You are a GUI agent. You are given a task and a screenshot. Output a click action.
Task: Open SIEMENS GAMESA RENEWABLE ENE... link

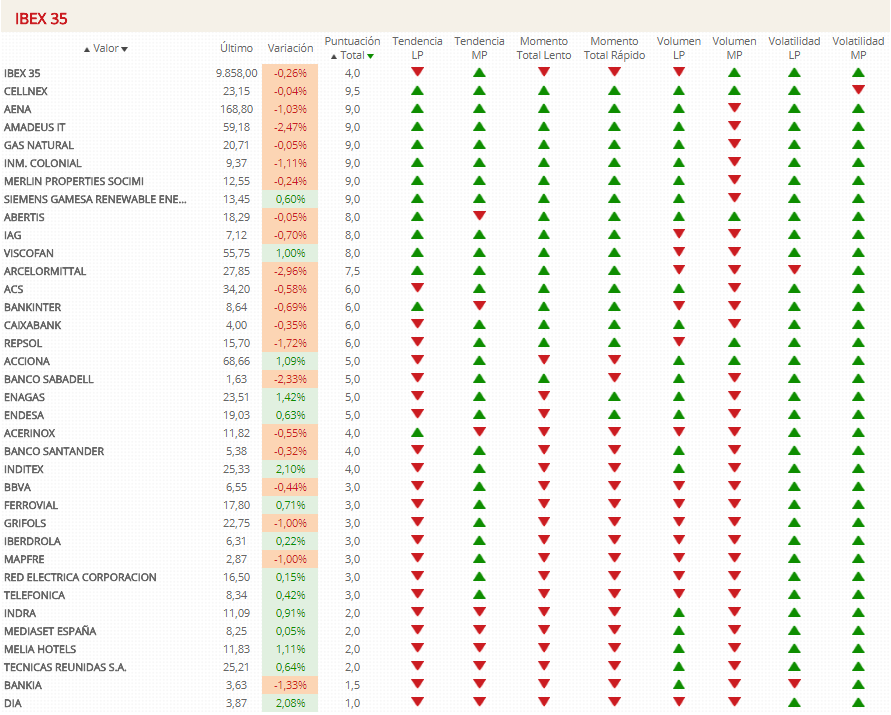coord(95,199)
